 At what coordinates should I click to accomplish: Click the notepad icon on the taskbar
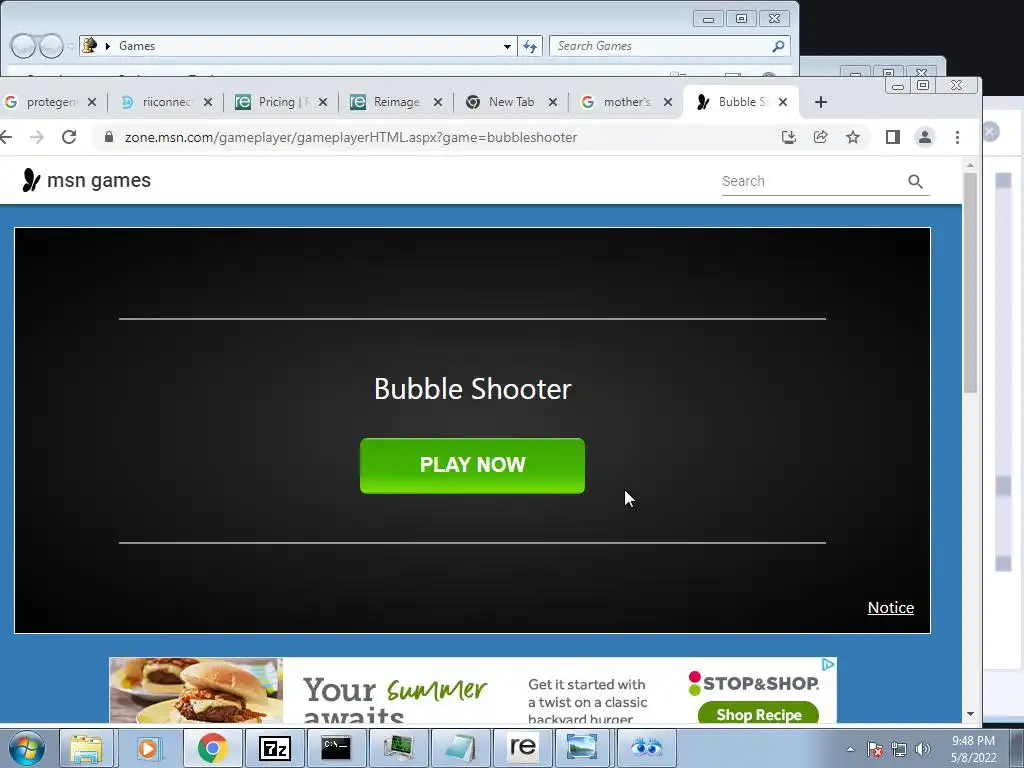tap(460, 748)
